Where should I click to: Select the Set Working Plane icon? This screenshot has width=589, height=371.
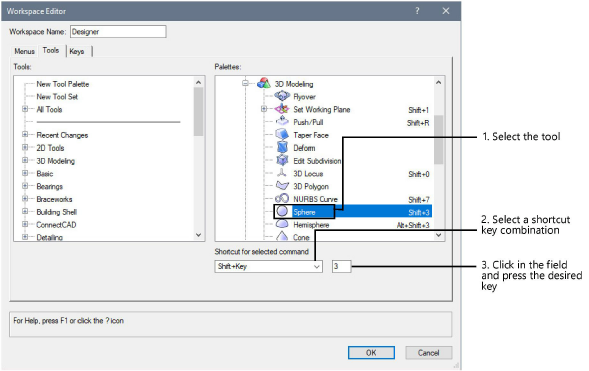[x=282, y=109]
